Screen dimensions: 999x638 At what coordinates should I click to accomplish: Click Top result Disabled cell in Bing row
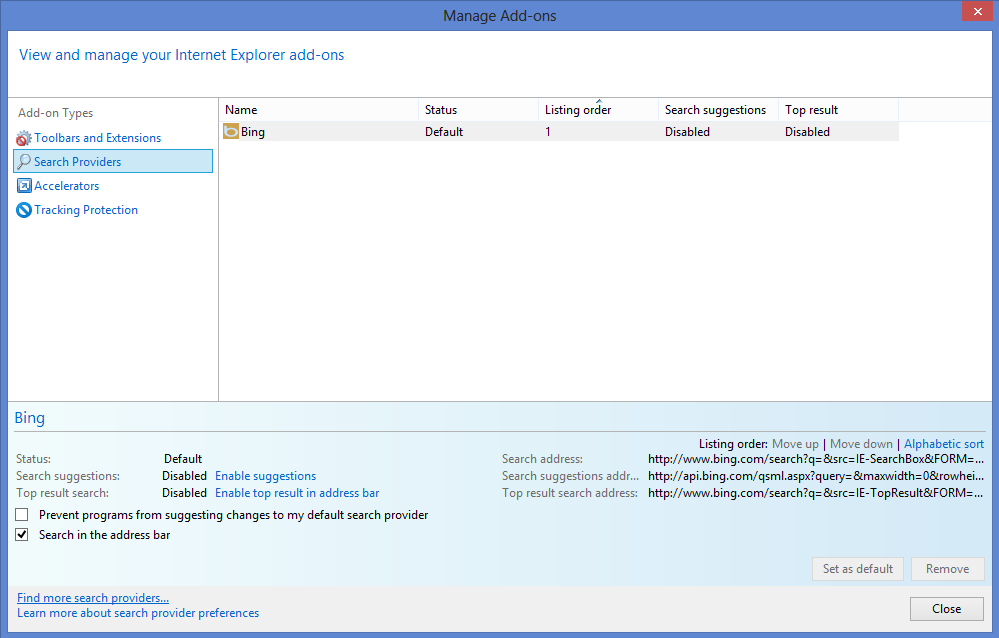click(x=807, y=132)
